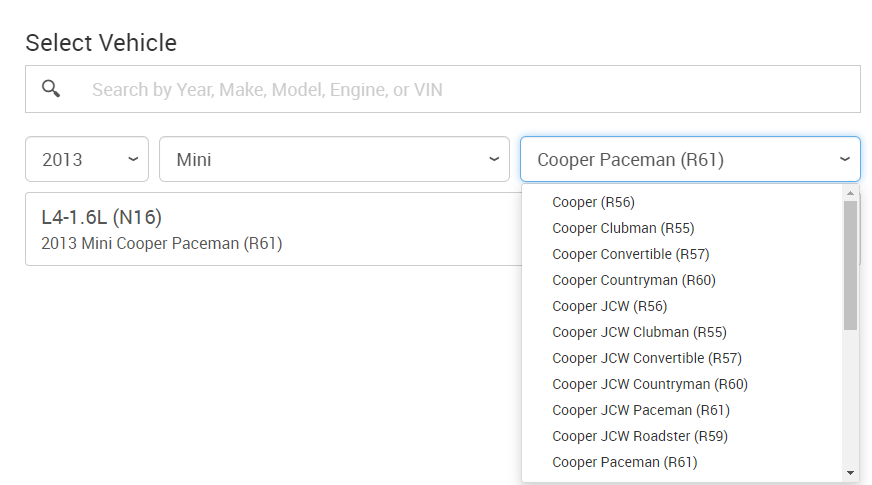The image size is (872, 485).
Task: Choose Cooper Clubman (R55) option
Action: pos(623,228)
